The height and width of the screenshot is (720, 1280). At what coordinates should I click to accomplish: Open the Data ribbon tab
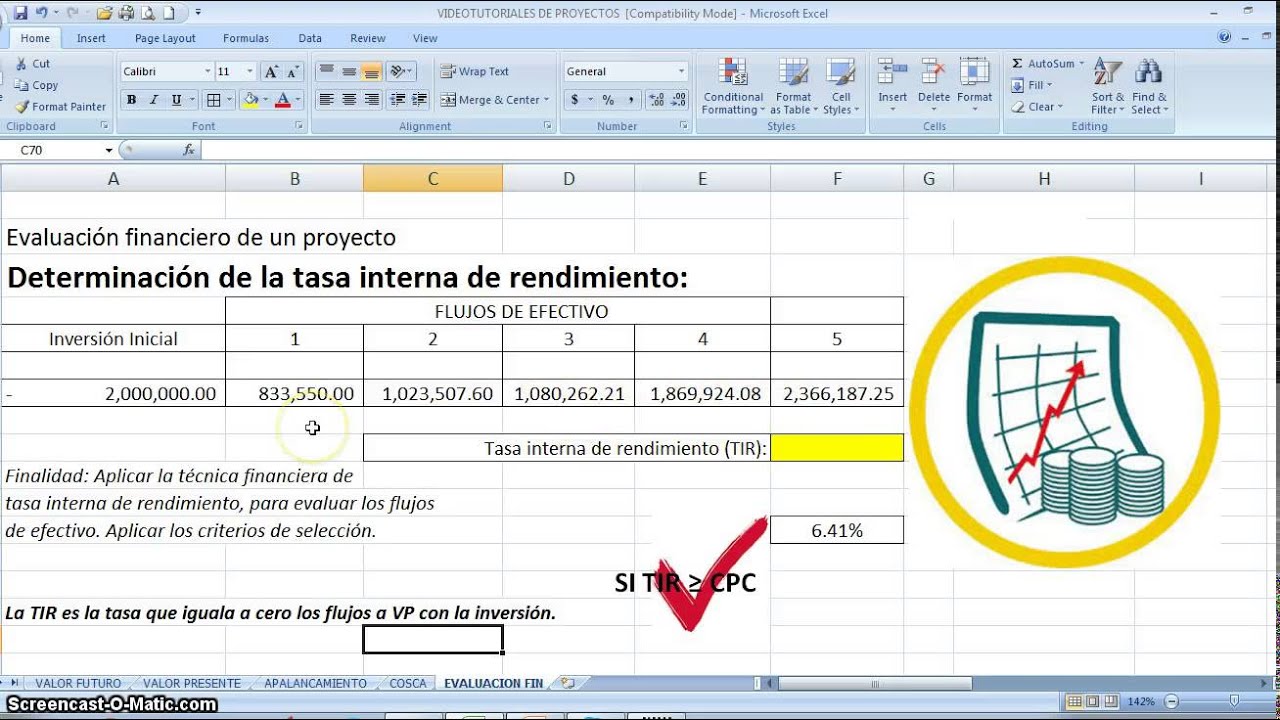[x=310, y=38]
